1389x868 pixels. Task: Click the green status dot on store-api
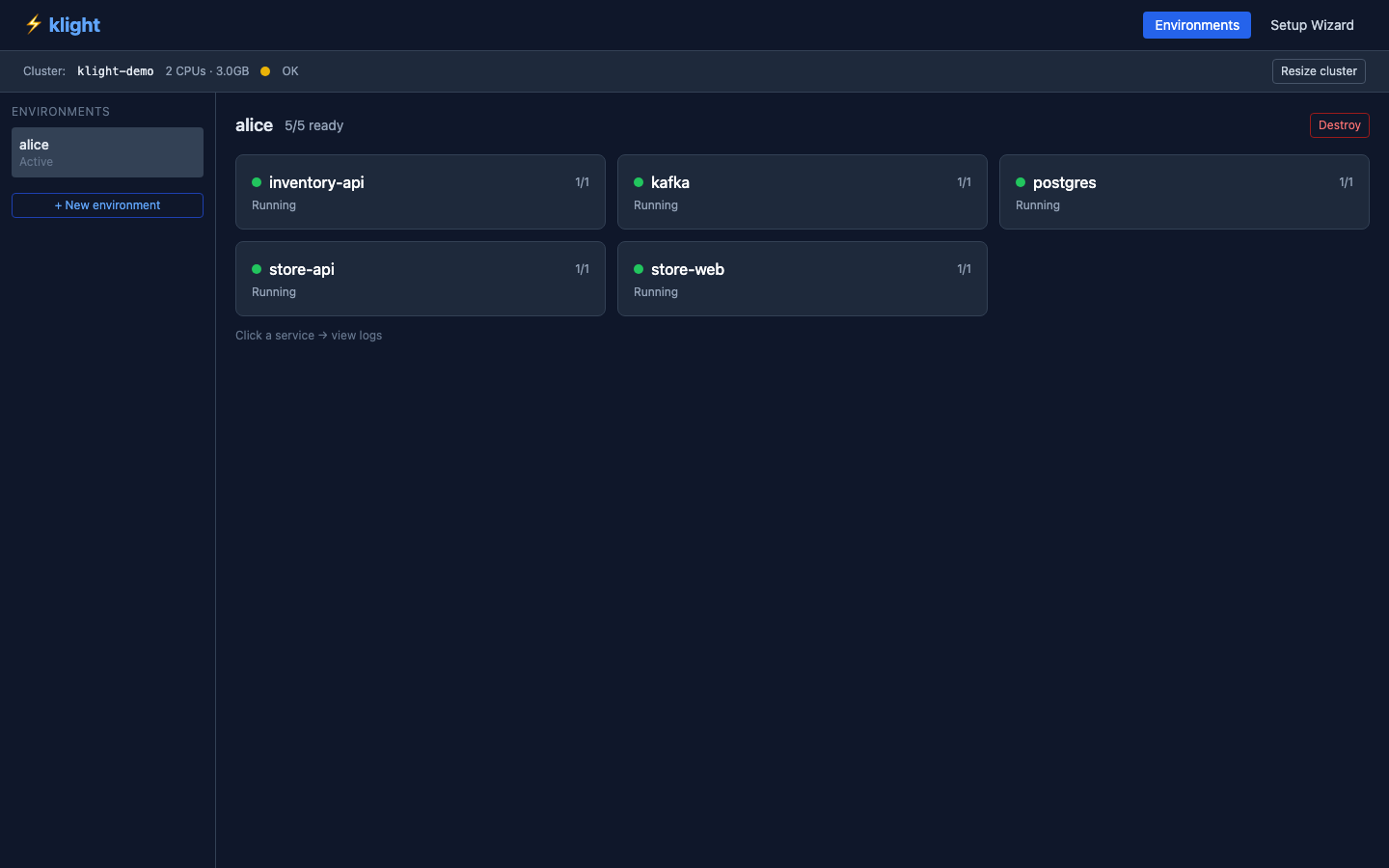coord(257,269)
